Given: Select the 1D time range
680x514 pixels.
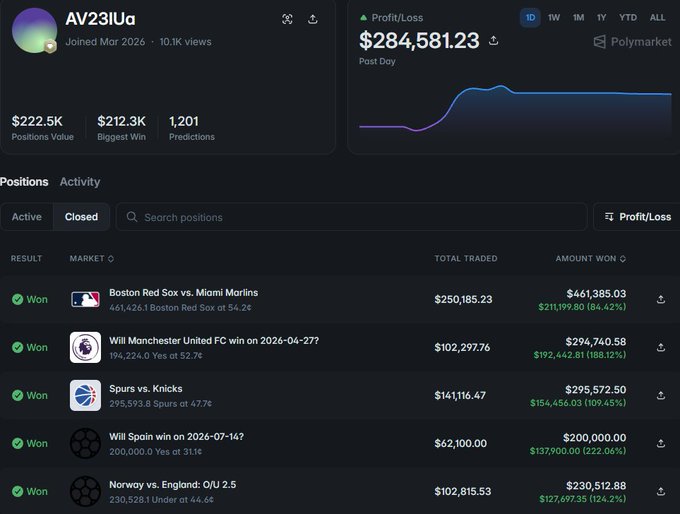Looking at the screenshot, I should (x=530, y=18).
